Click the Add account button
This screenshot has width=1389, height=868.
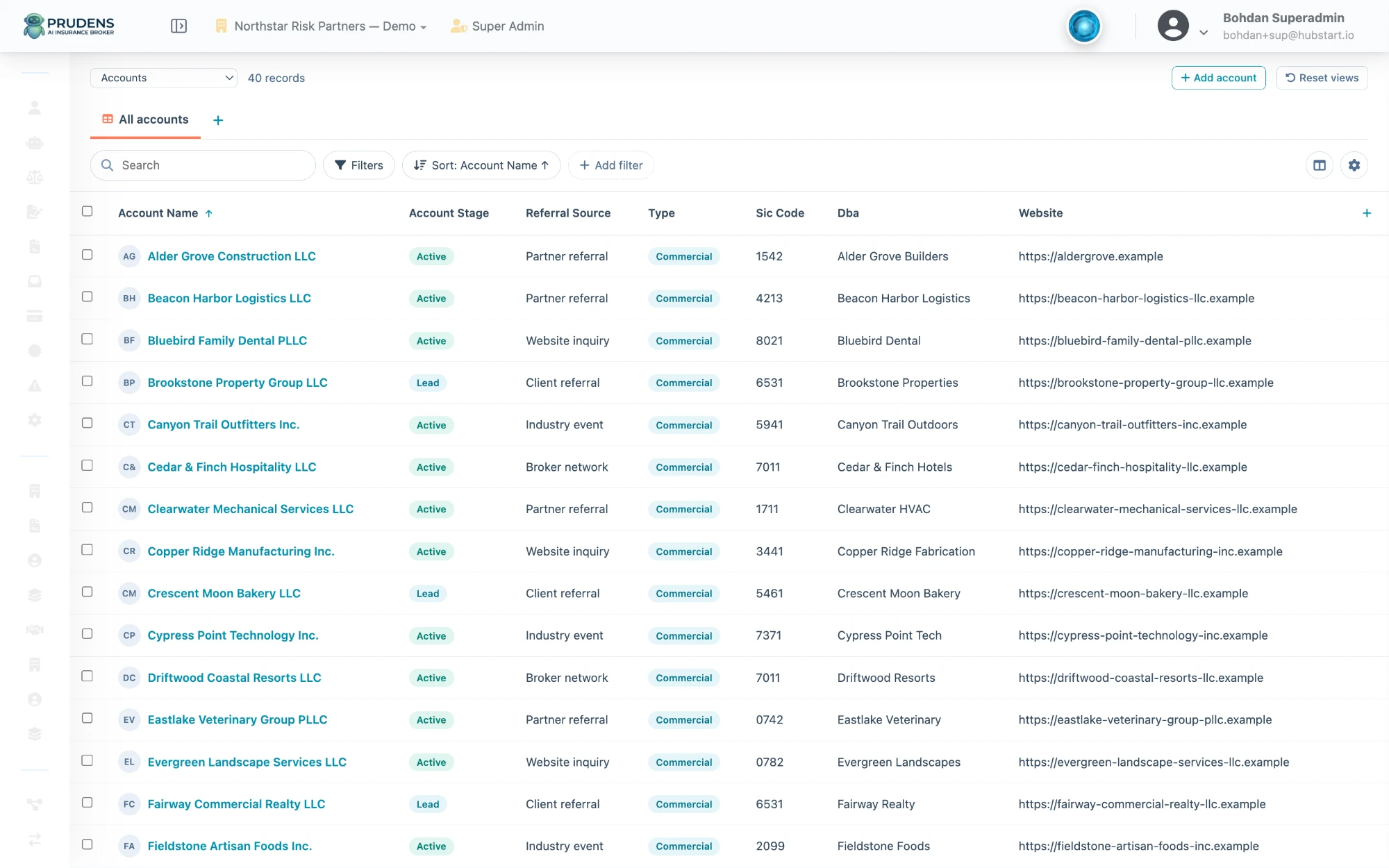(x=1219, y=78)
